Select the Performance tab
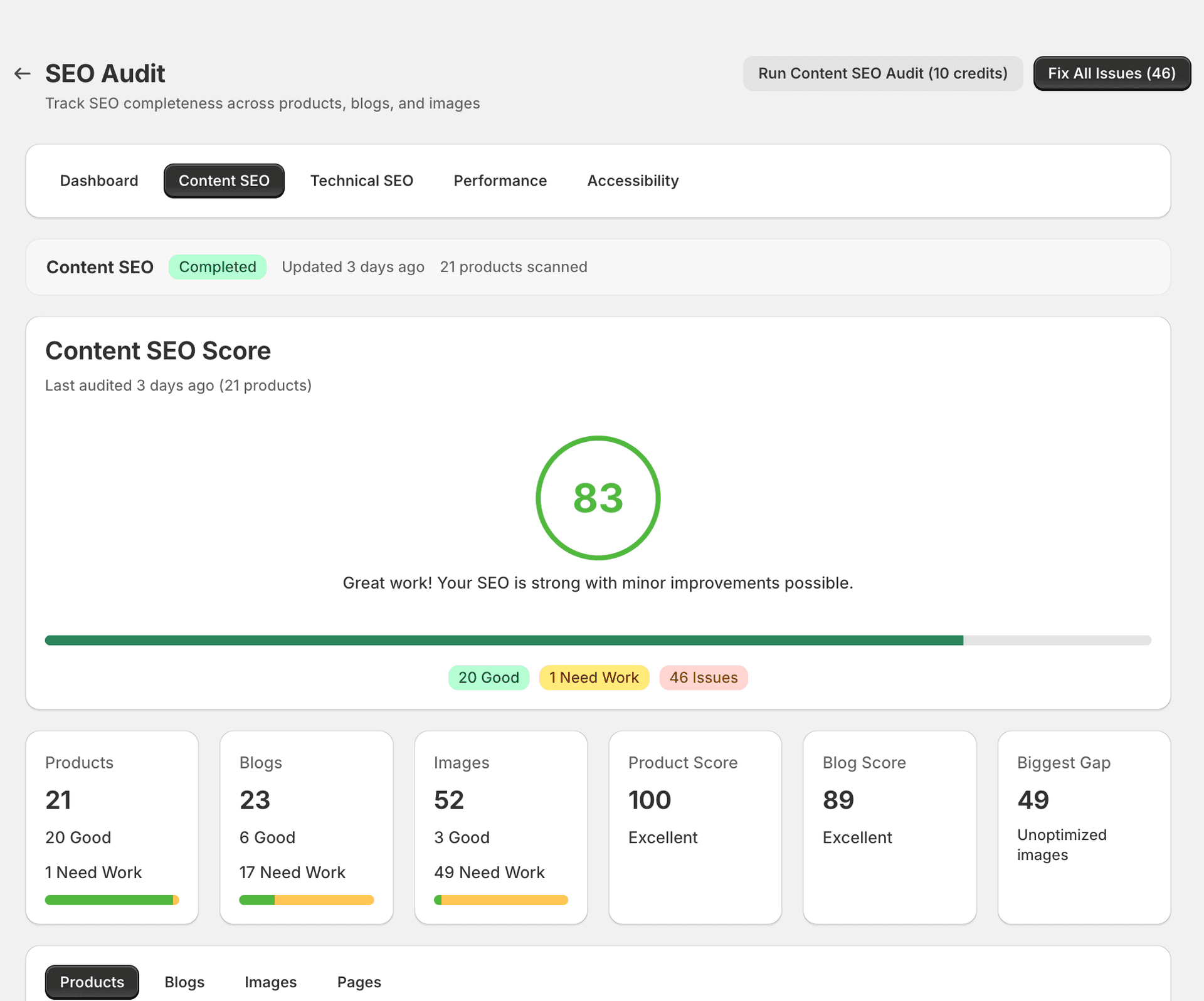 pyautogui.click(x=500, y=181)
